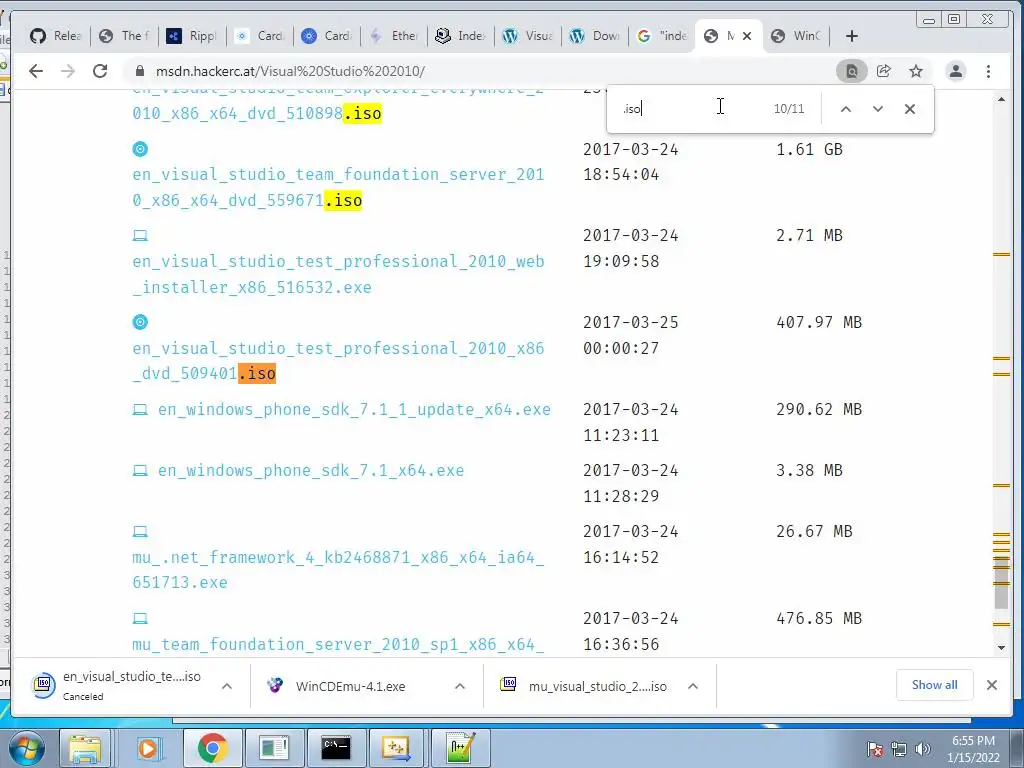Click the 1.61 GB size value
Screen dimensions: 1024x768
pos(809,150)
